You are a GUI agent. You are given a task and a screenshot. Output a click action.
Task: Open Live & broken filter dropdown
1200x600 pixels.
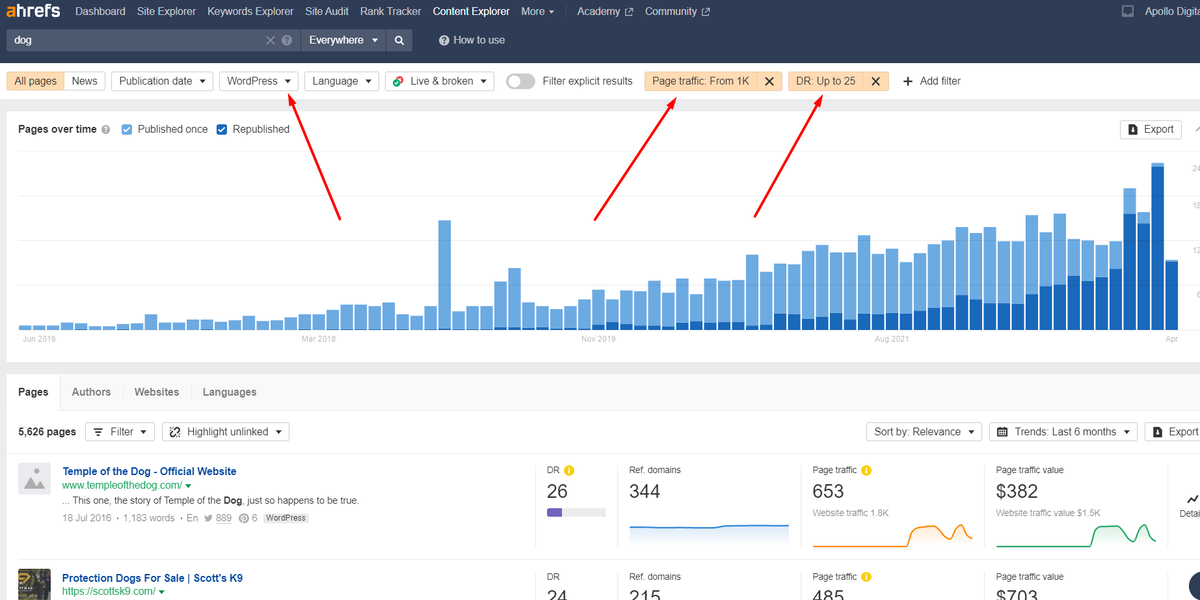[x=440, y=81]
